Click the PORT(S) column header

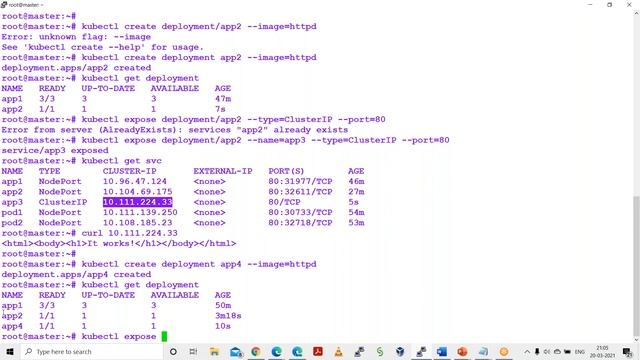(x=286, y=171)
